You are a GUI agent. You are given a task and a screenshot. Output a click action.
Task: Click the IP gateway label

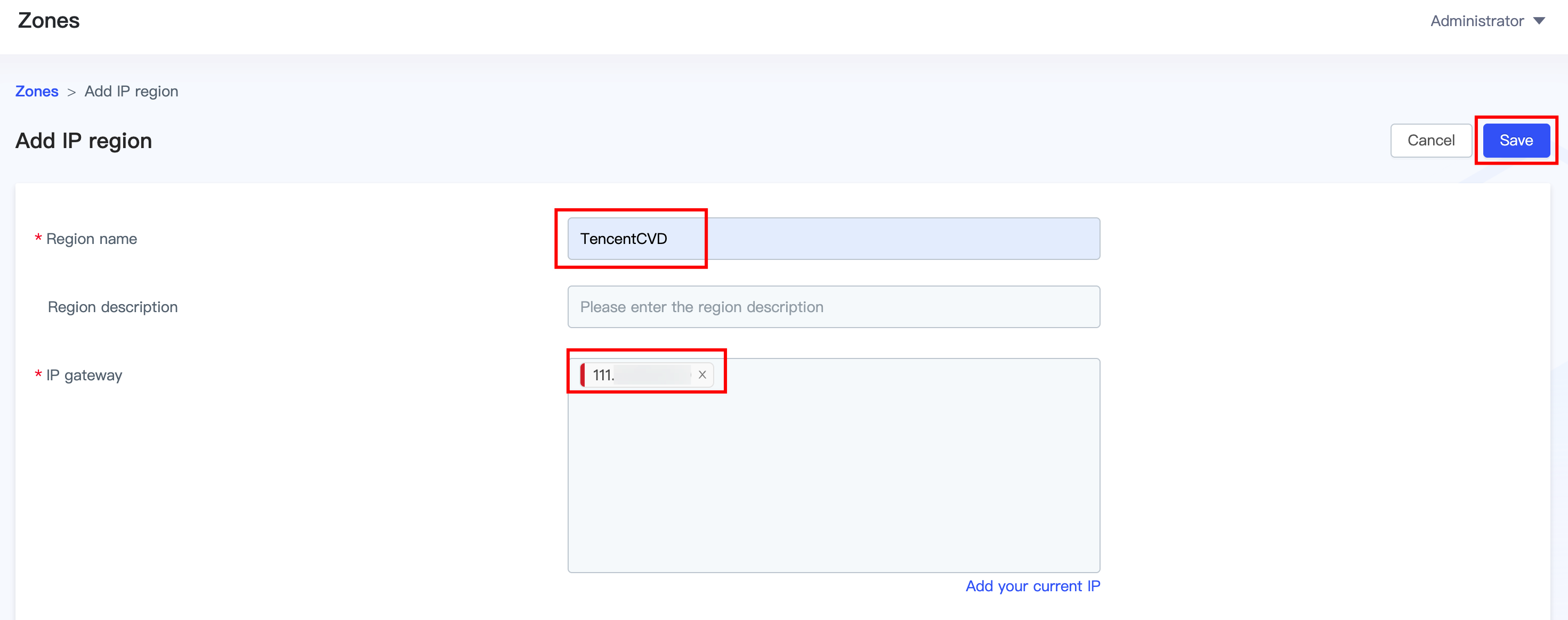(84, 375)
